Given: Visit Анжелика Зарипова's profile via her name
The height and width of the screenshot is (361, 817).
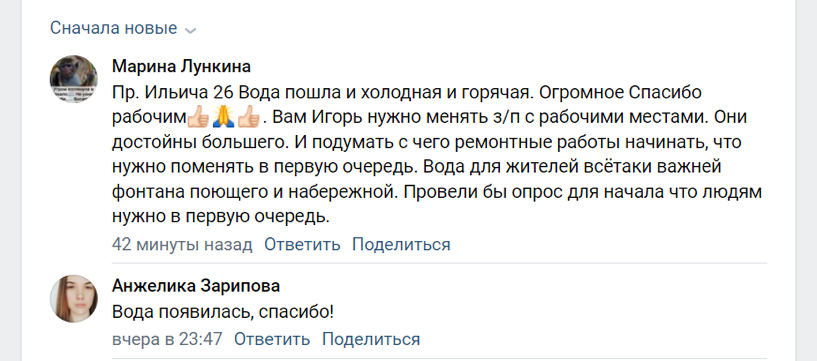Looking at the screenshot, I should coord(196,286).
